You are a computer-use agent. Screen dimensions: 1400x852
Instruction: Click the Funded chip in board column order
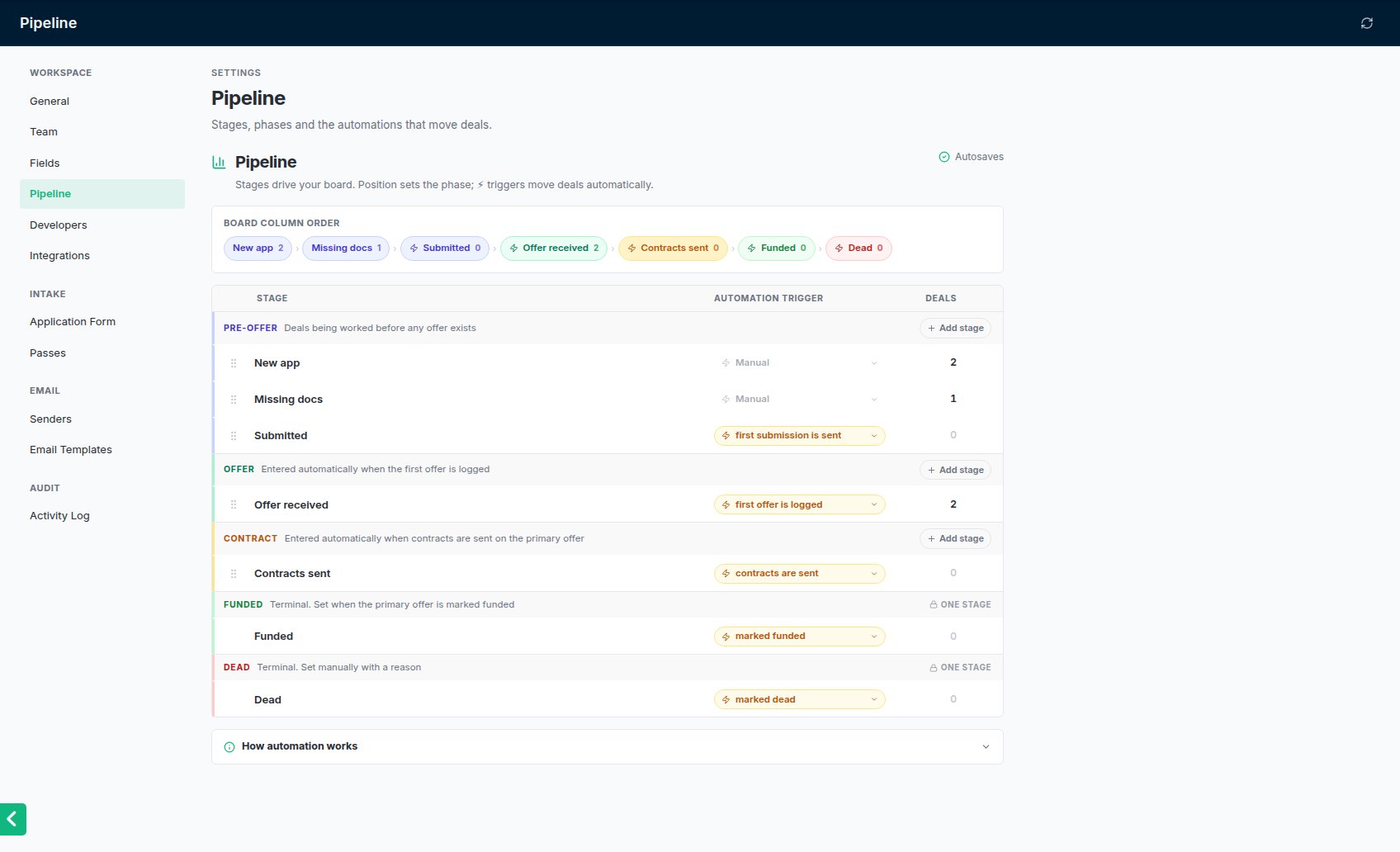click(x=777, y=248)
